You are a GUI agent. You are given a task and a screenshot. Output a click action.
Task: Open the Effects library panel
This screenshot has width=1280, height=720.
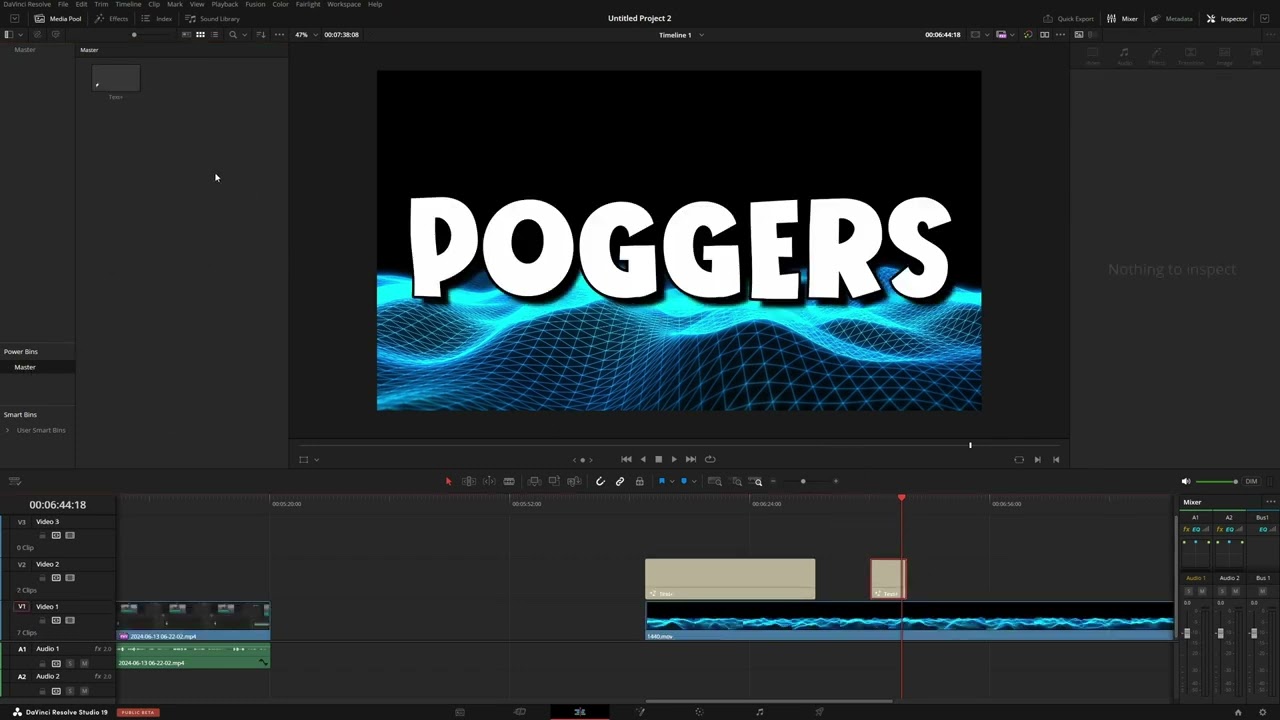click(111, 18)
